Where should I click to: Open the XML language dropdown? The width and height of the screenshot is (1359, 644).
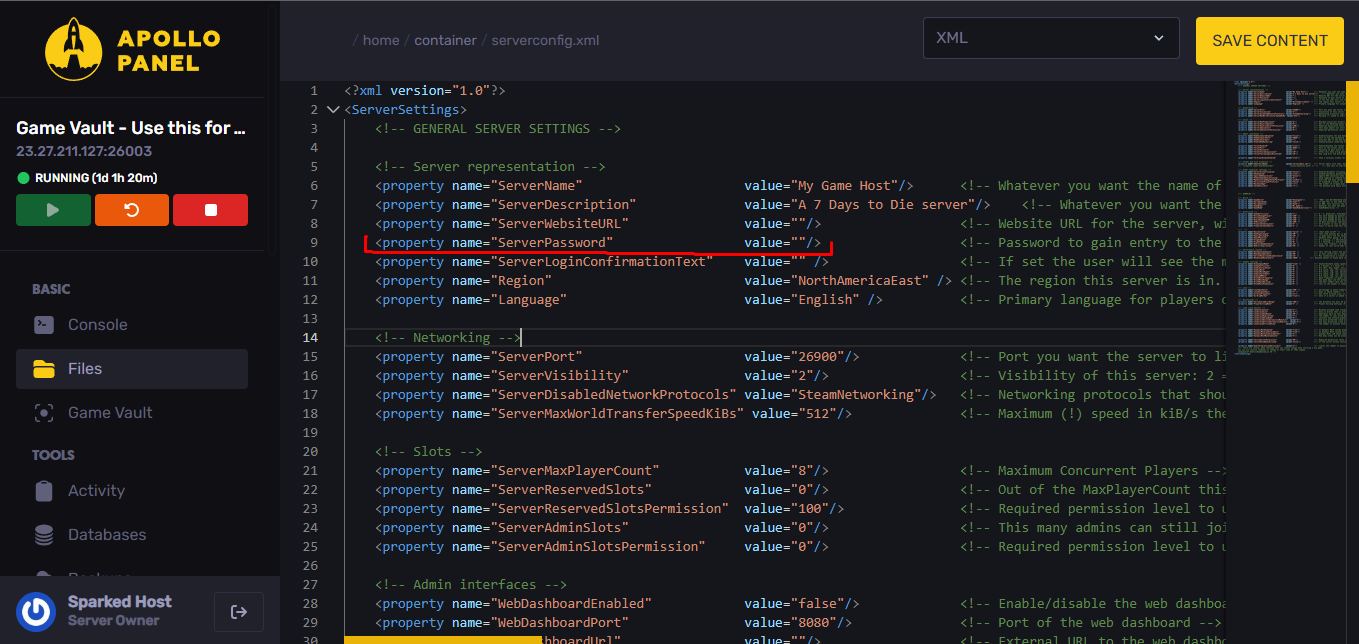[x=1052, y=39]
